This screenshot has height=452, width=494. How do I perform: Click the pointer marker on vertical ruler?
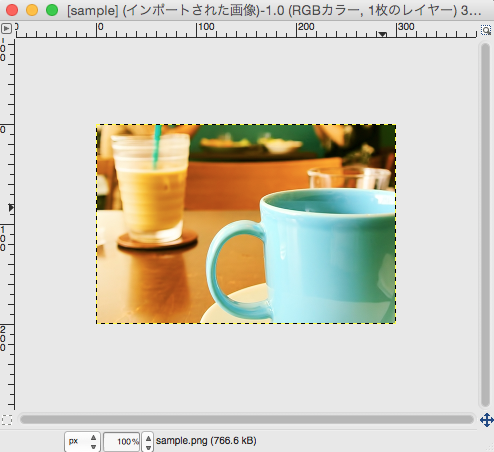(11, 208)
